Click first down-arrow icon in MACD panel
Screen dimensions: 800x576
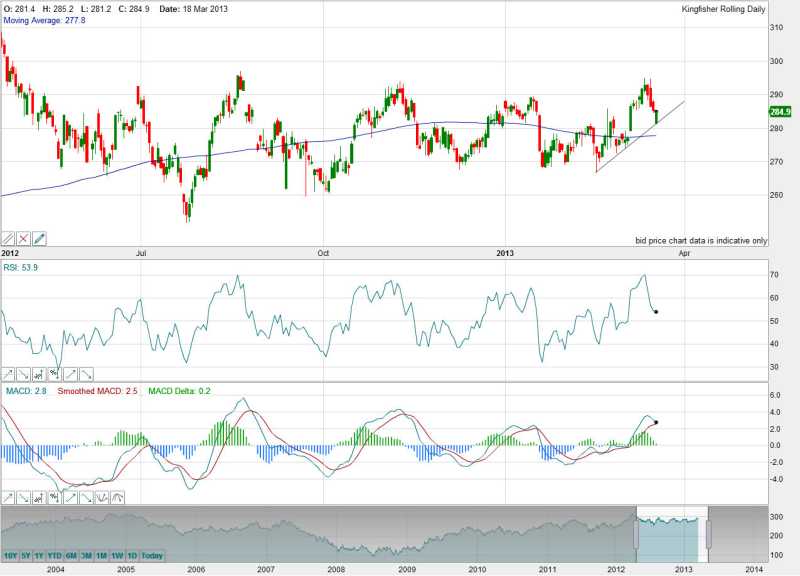pyautogui.click(x=23, y=497)
